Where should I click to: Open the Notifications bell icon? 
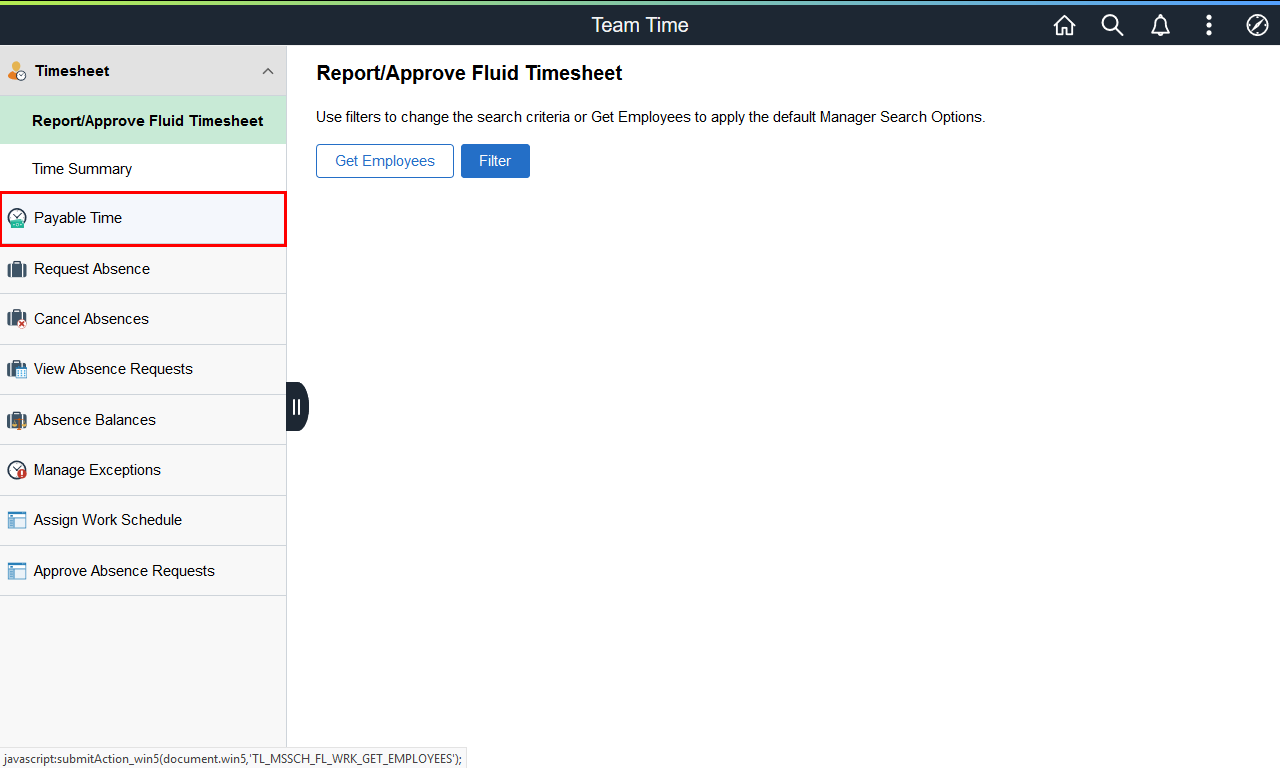pos(1160,26)
